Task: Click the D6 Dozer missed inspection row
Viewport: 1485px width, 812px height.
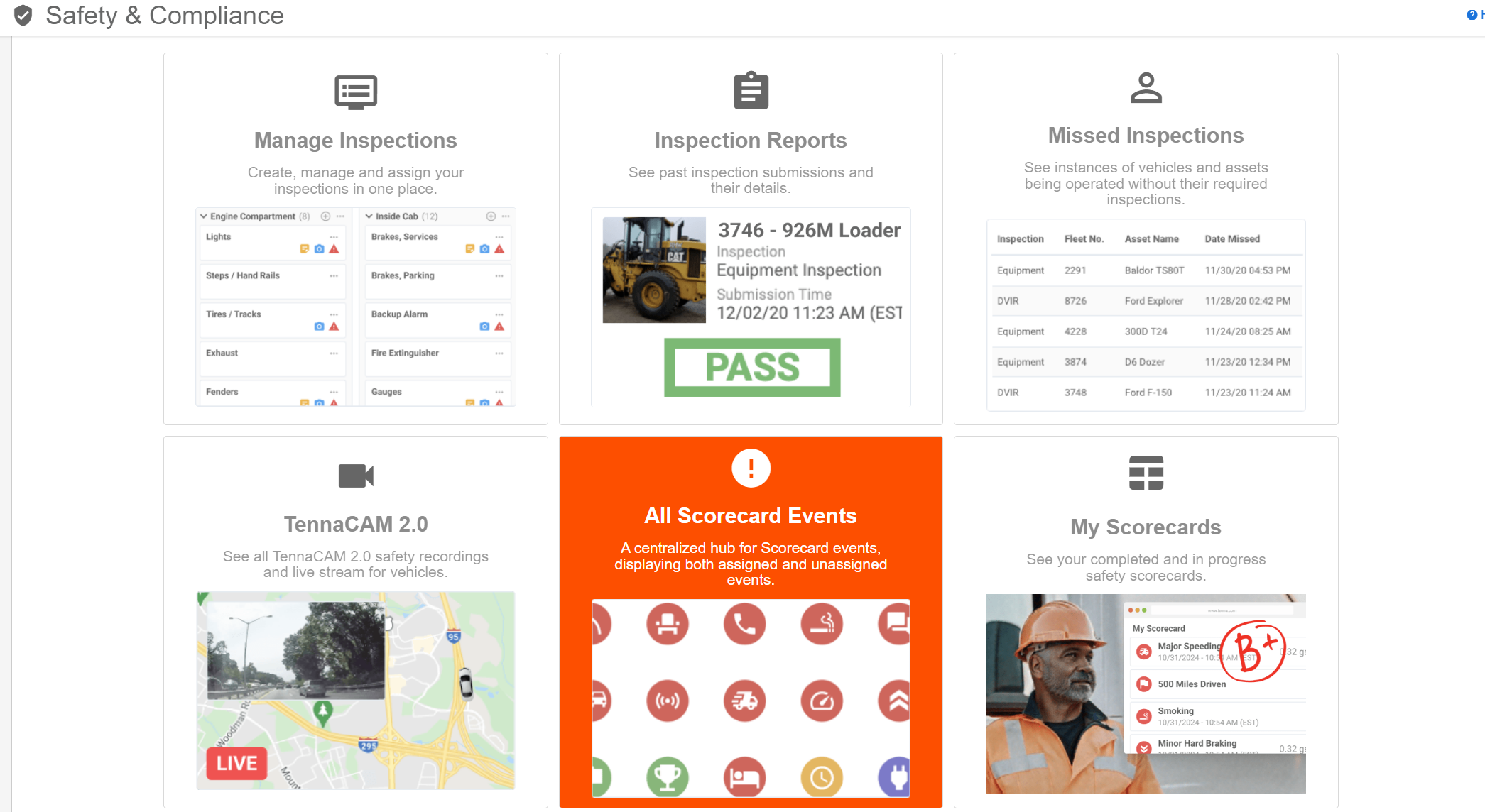Action: (x=1146, y=362)
